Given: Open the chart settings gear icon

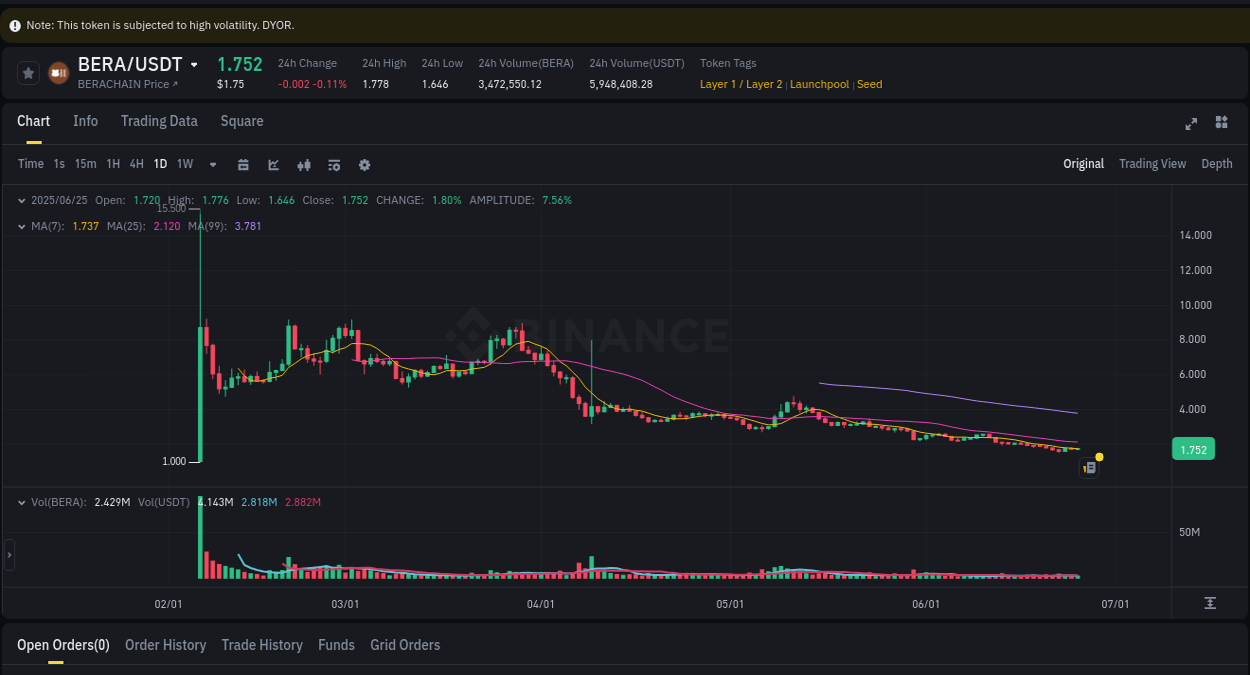Looking at the screenshot, I should pos(364,164).
